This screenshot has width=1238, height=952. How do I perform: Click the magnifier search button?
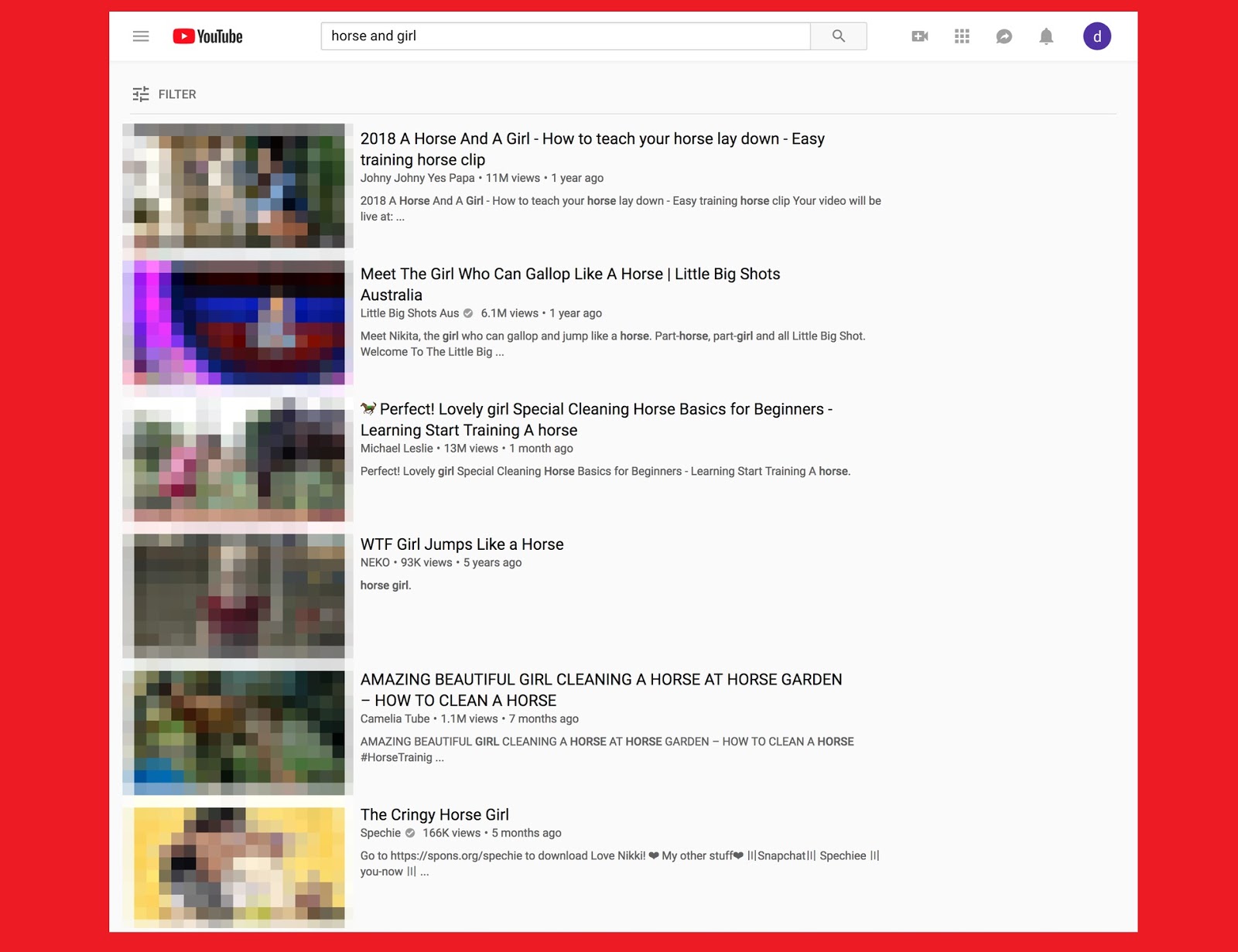(x=839, y=36)
